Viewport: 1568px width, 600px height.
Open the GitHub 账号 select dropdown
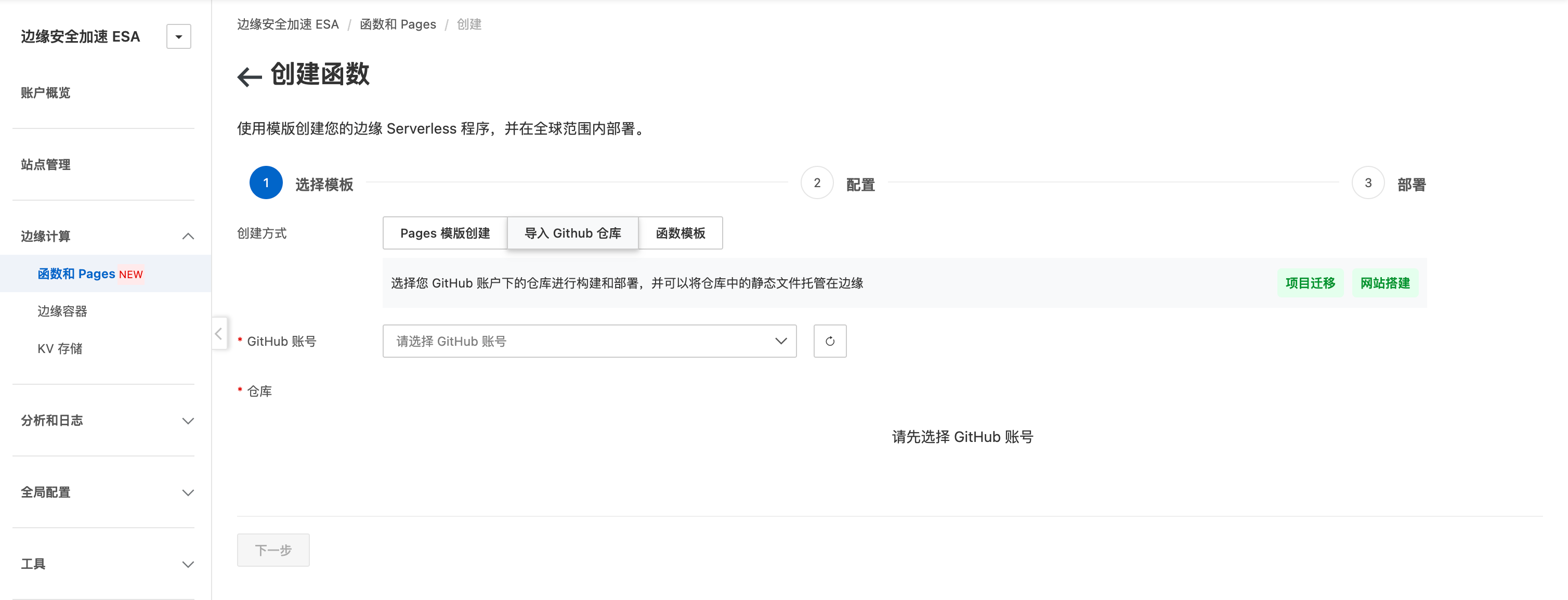[589, 341]
